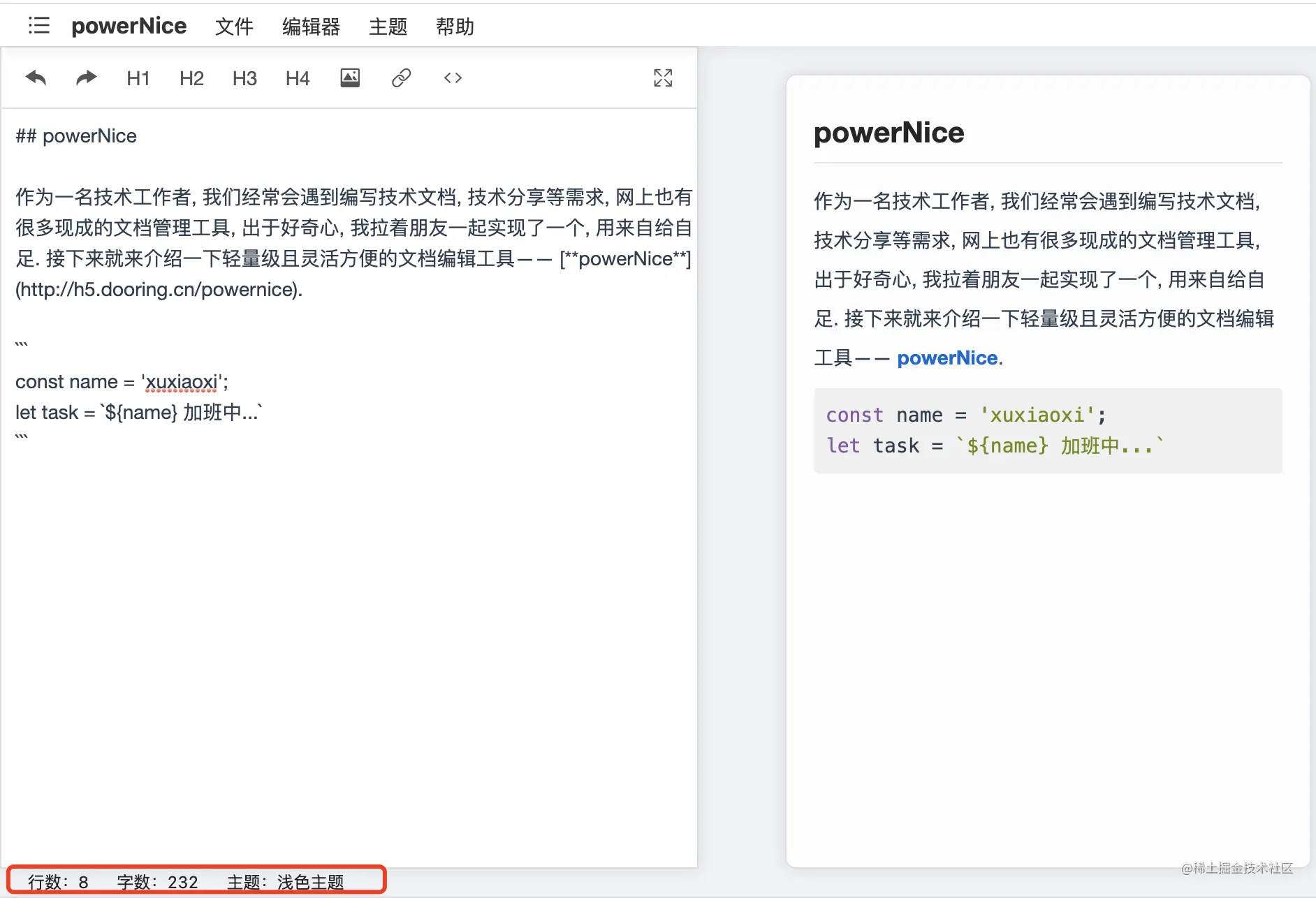Click the redo arrow in editor toolbar

pos(86,78)
